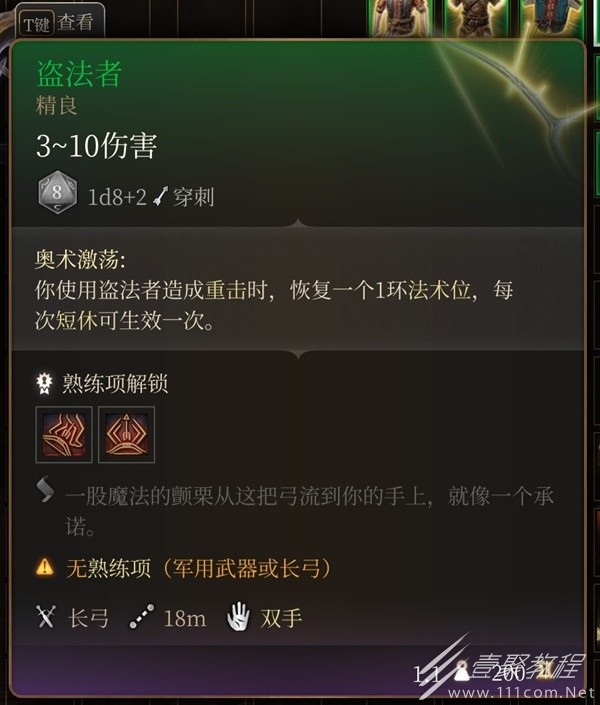Screen dimensions: 600x705
Task: Click the 3~10伤害 damage text
Action: coord(96,146)
